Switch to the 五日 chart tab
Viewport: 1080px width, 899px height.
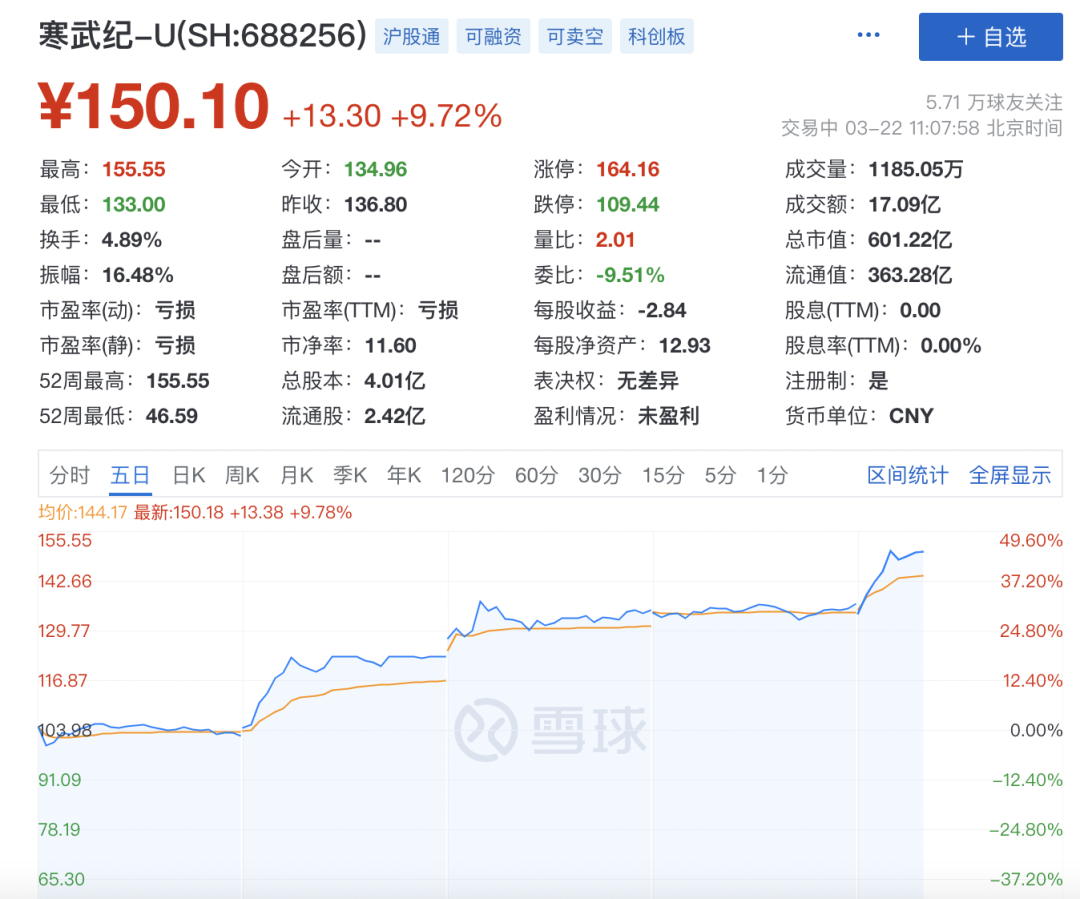tap(130, 475)
